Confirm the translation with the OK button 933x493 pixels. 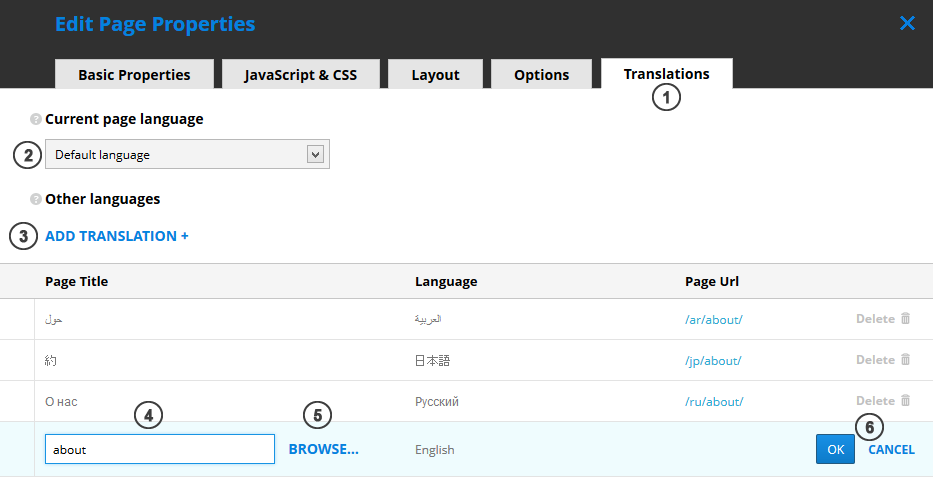coord(835,449)
